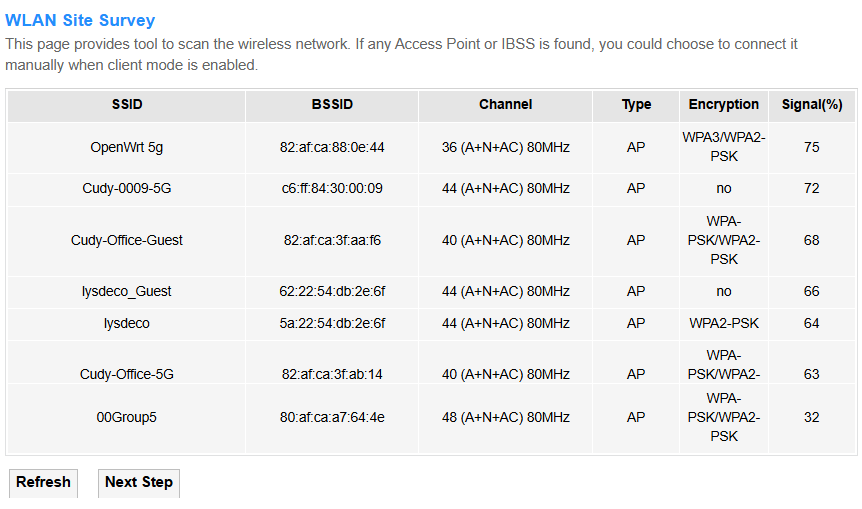Screen dimensions: 862x509
Task: Click the Channel column header
Action: pyautogui.click(x=505, y=104)
